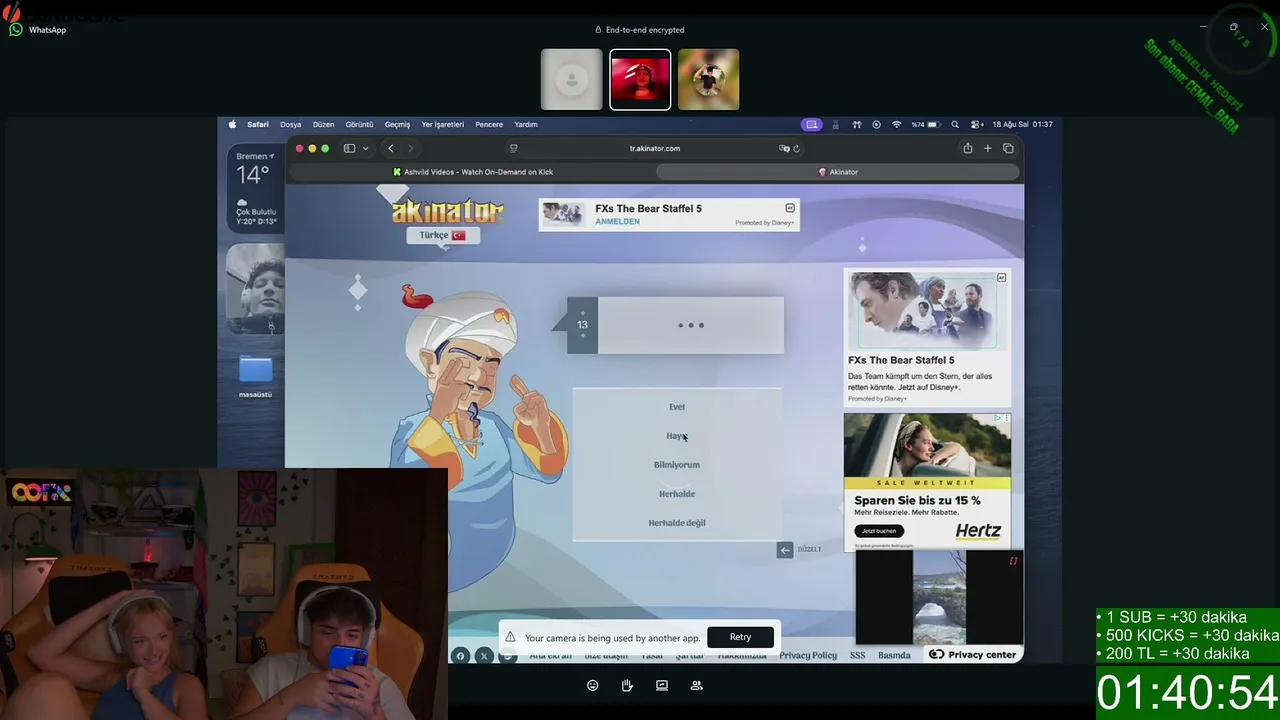Image resolution: width=1280 pixels, height=720 pixels.
Task: Show Safari tab overview icon
Action: [1008, 148]
